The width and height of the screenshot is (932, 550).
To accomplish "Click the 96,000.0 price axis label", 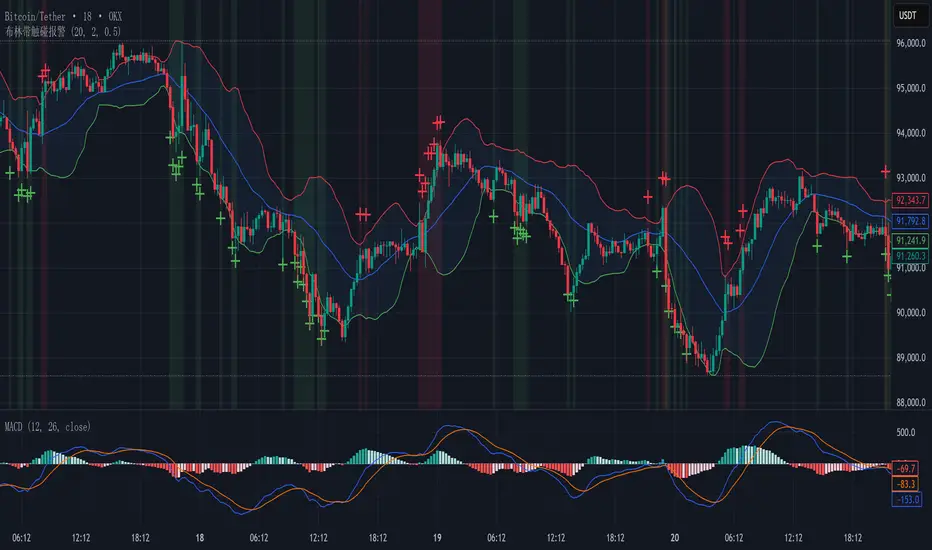I will [911, 43].
